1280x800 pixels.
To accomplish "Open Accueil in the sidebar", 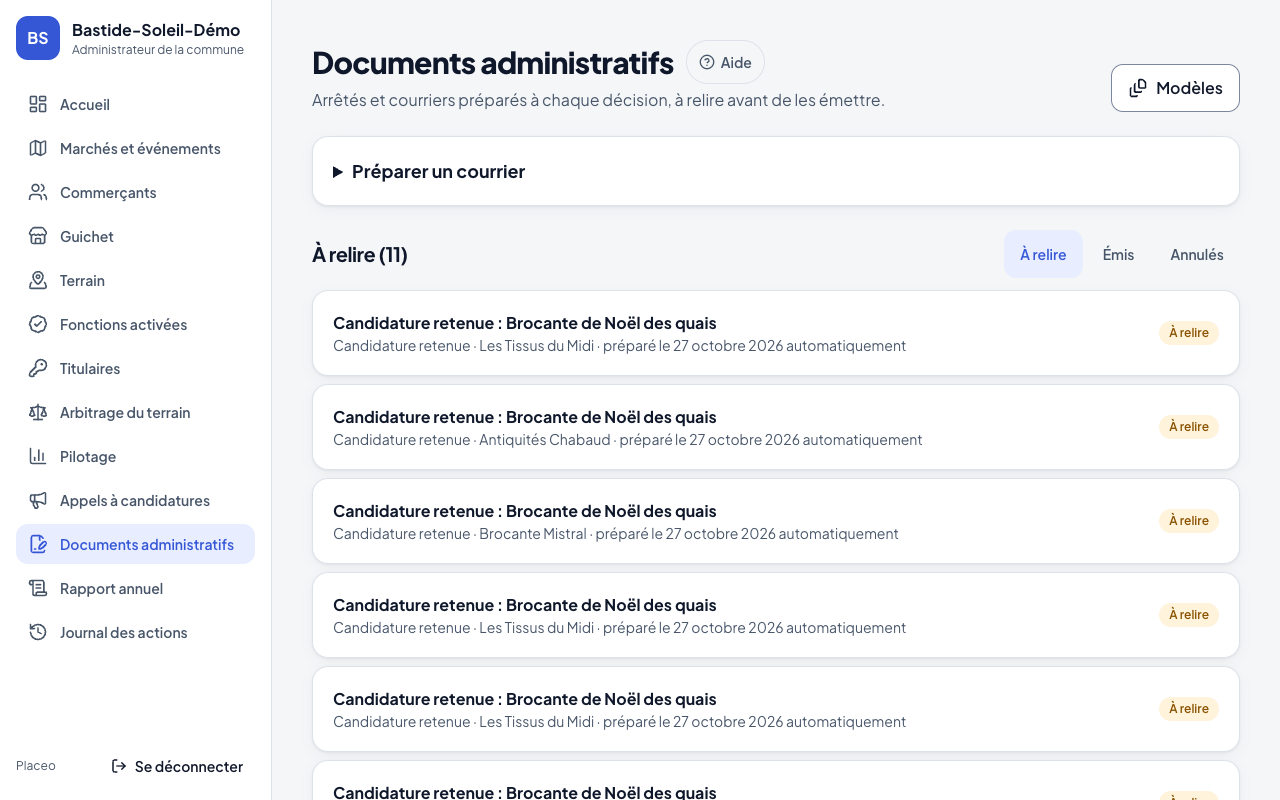I will tap(135, 104).
